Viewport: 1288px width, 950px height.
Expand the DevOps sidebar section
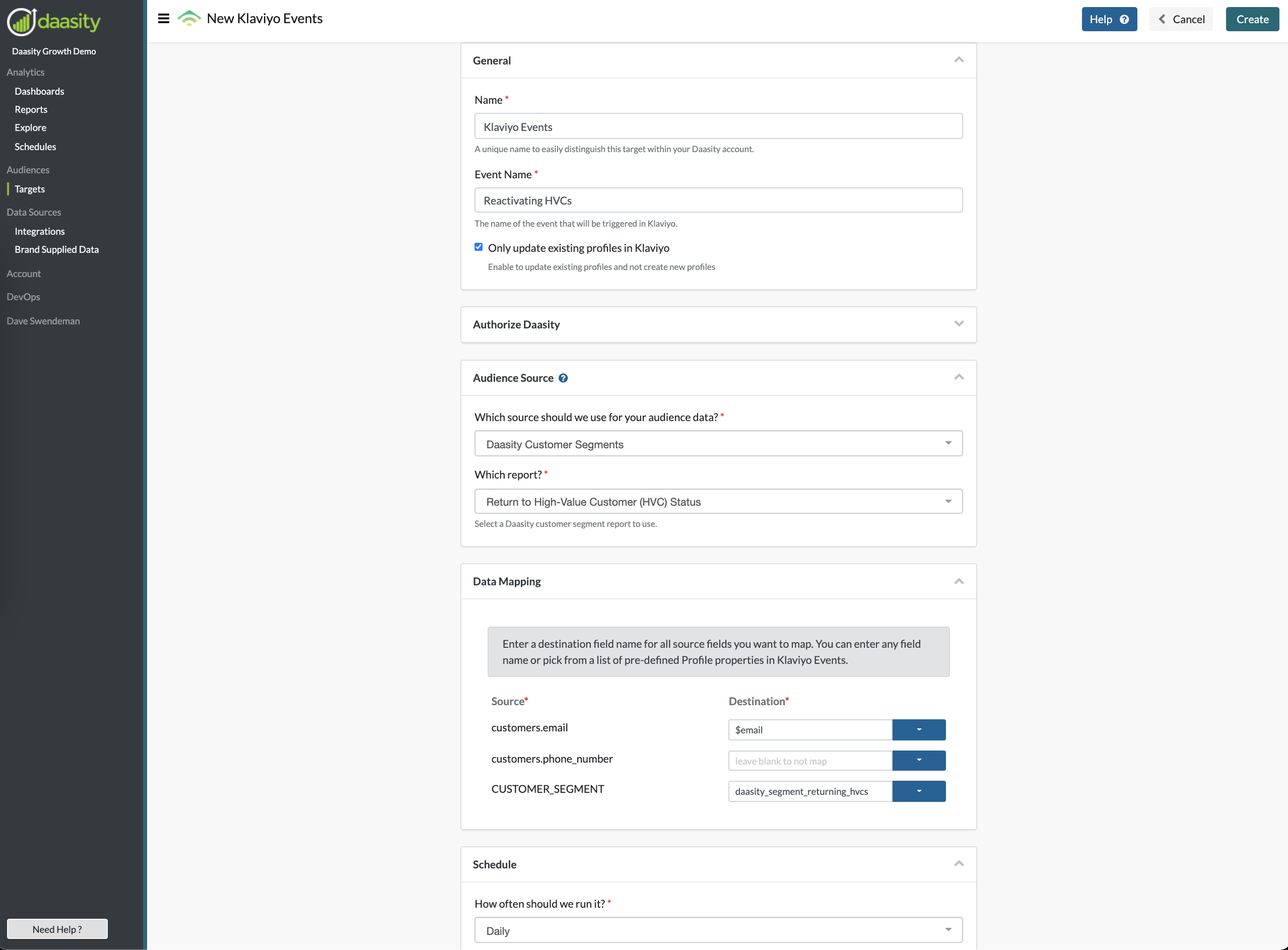click(24, 297)
